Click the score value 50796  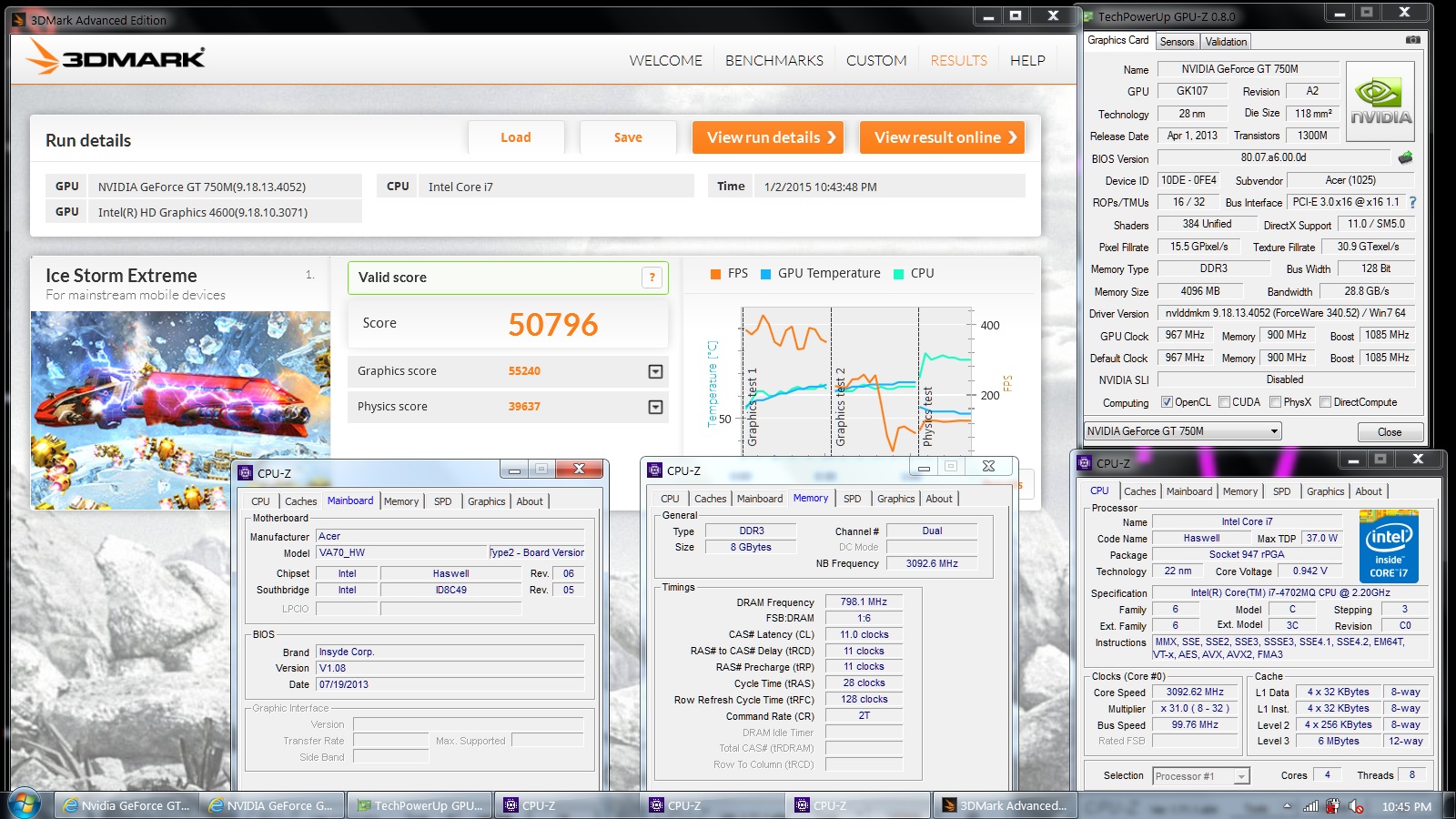pos(552,324)
